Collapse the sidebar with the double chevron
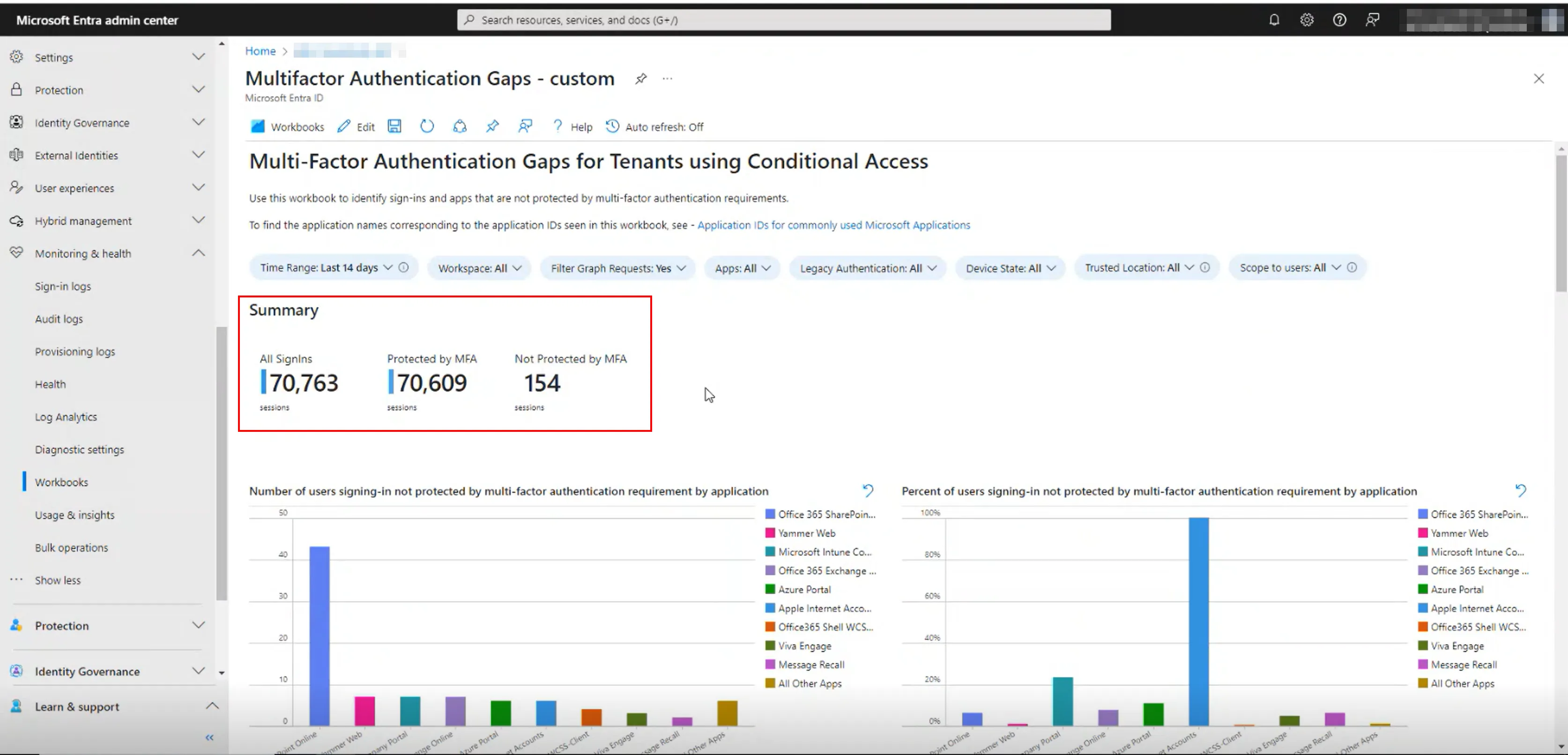This screenshot has height=755, width=1568. point(209,737)
